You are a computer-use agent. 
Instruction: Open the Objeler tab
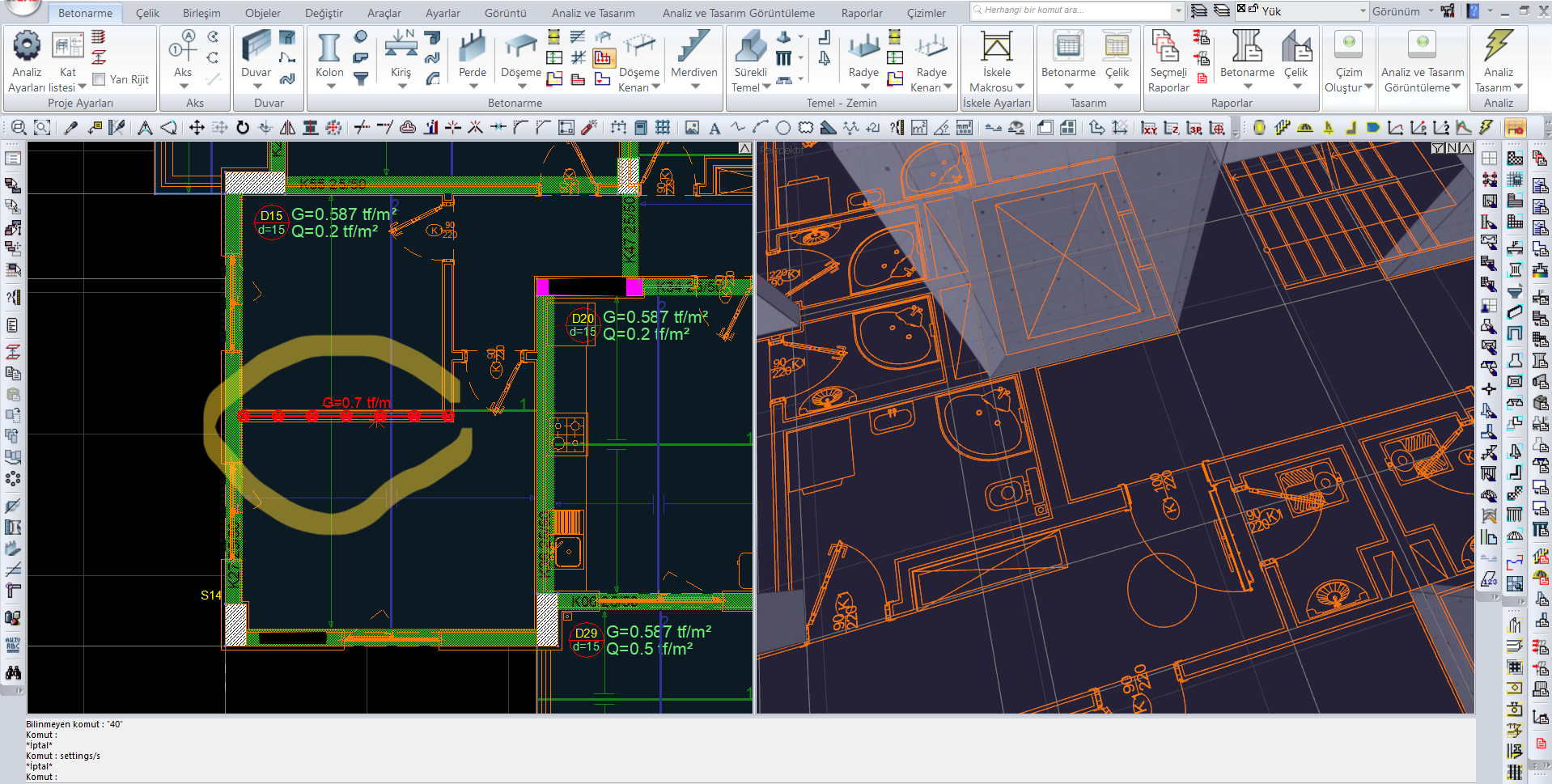pyautogui.click(x=263, y=13)
